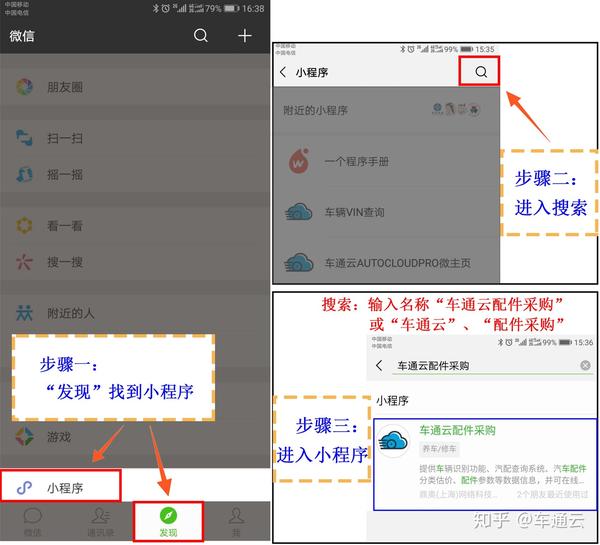Open 车辆VIN查询 mini program
600x545 pixels.
pyautogui.click(x=386, y=212)
